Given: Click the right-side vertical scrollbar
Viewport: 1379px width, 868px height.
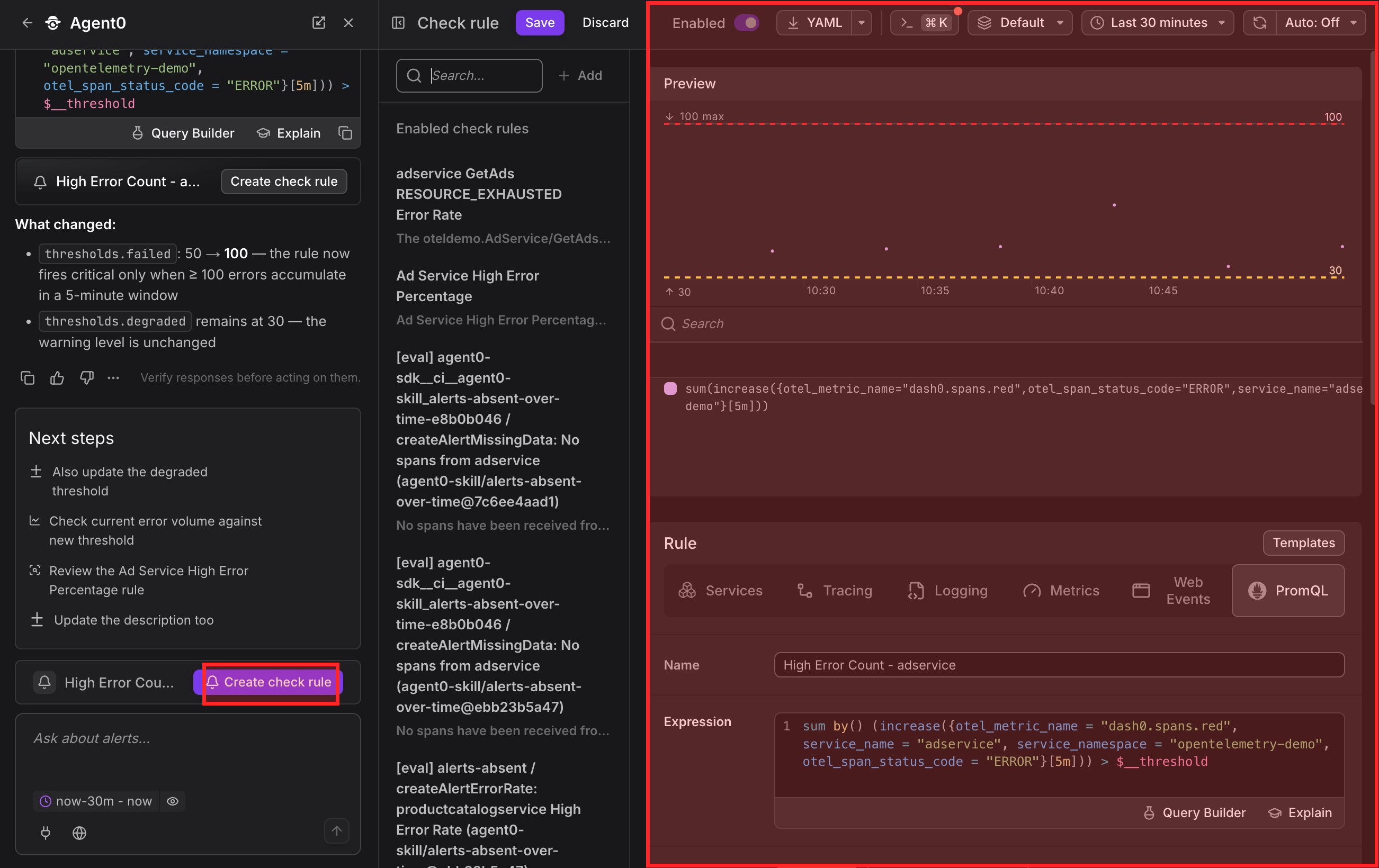Looking at the screenshot, I should (1372, 229).
